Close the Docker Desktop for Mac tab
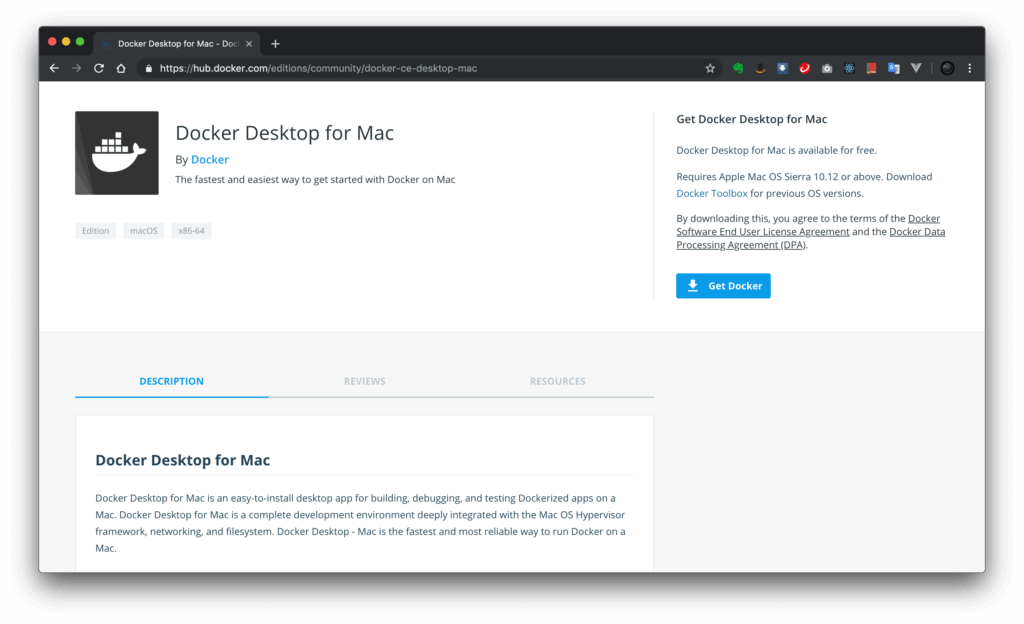The width and height of the screenshot is (1024, 624). (249, 44)
